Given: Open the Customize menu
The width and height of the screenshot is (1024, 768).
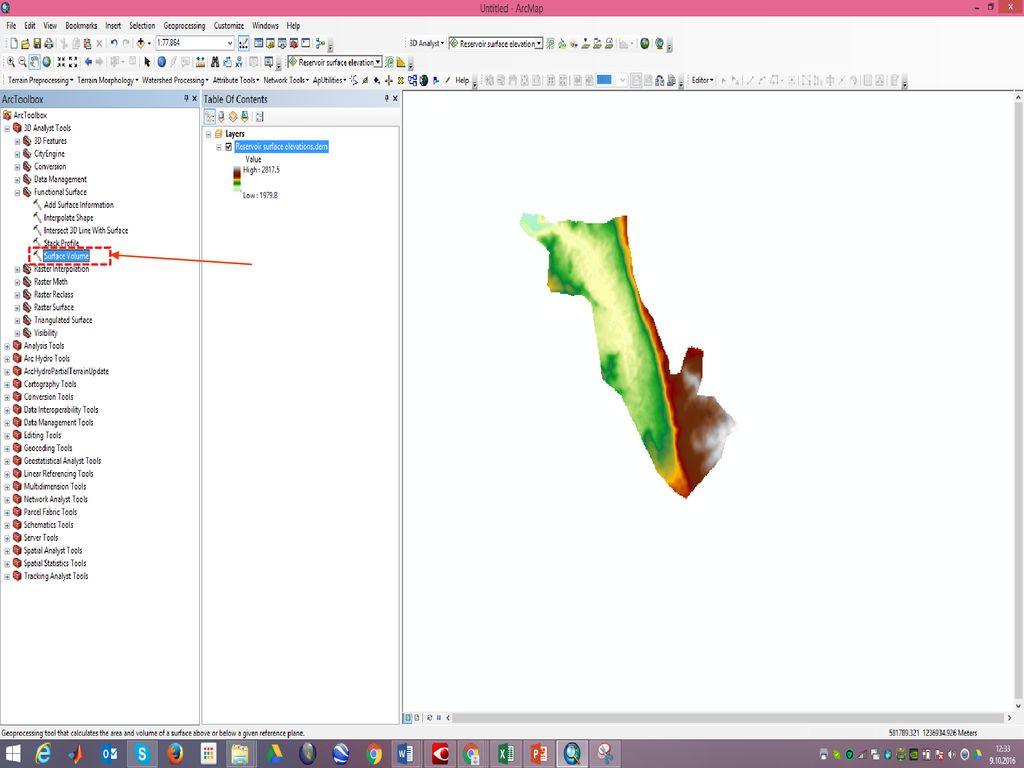Looking at the screenshot, I should (229, 25).
